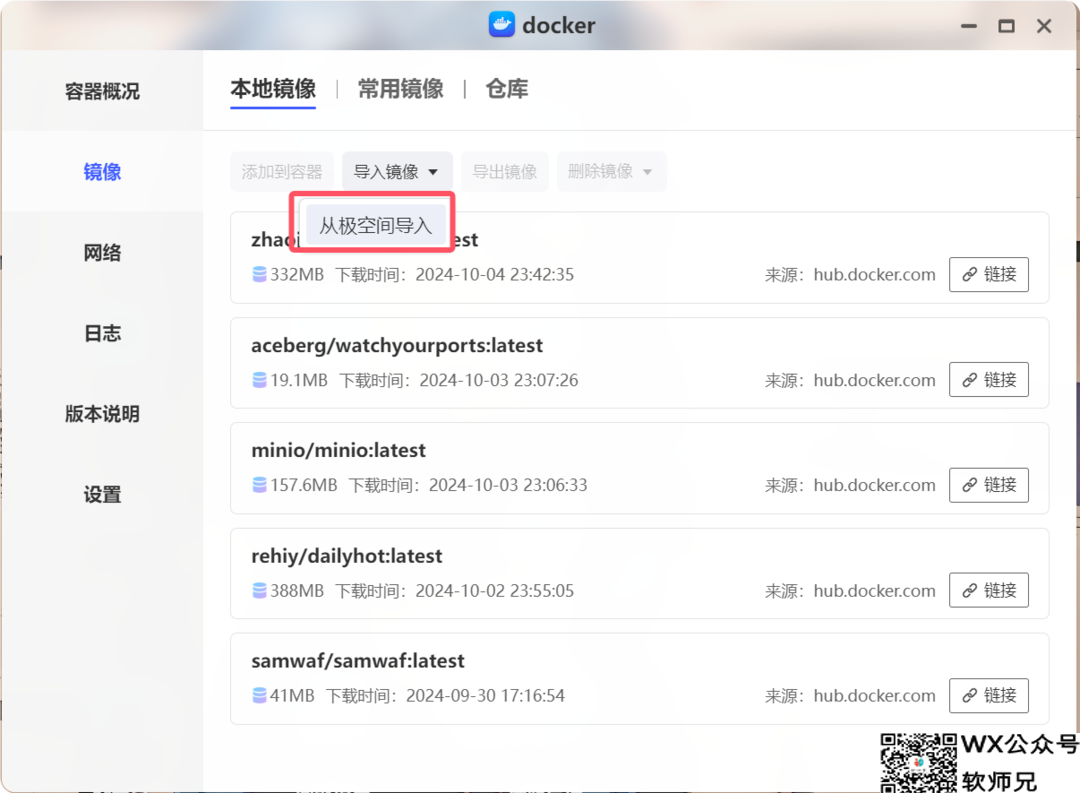Select the rehiy/dailyhot:latest image name
Image resolution: width=1080 pixels, height=793 pixels.
(x=346, y=556)
